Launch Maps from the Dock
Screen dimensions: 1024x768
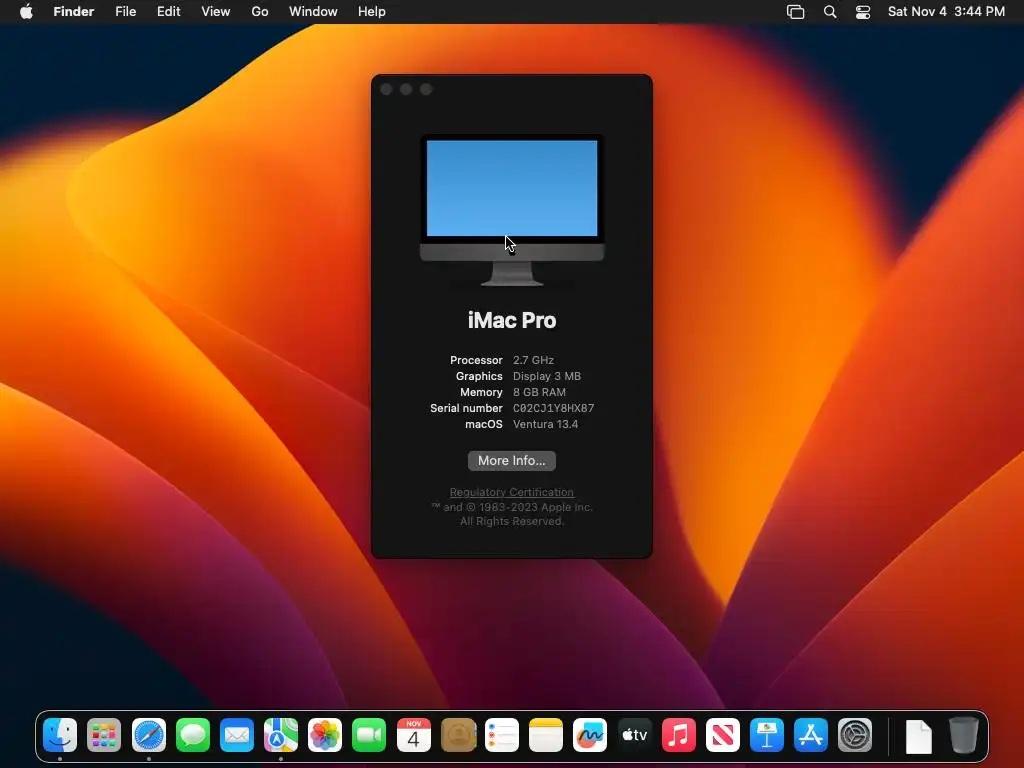[281, 735]
